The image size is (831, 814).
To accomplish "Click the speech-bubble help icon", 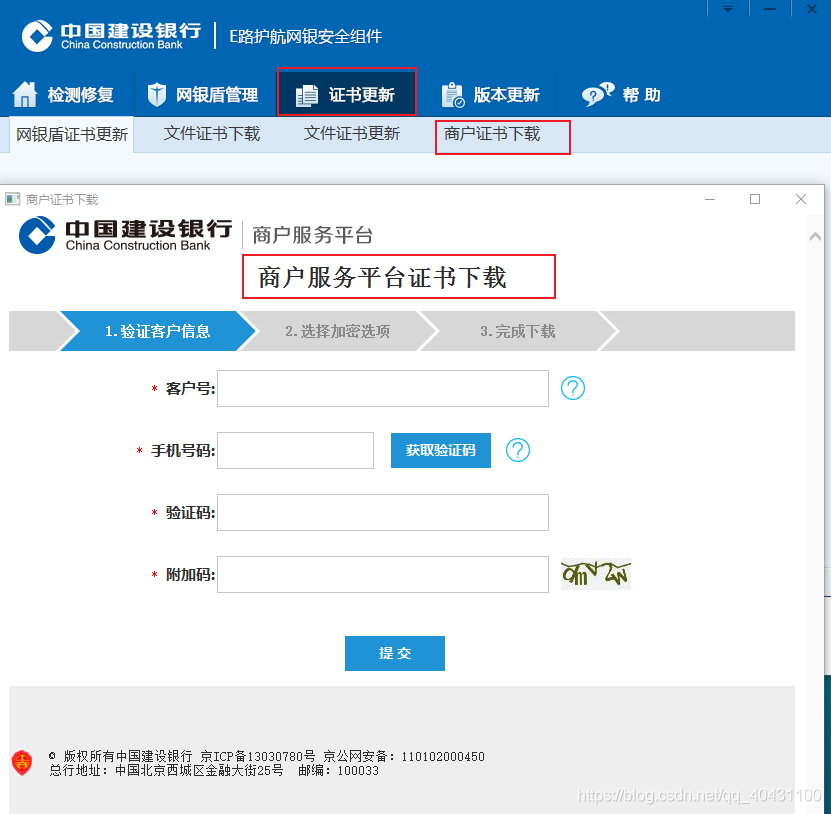I will point(598,94).
